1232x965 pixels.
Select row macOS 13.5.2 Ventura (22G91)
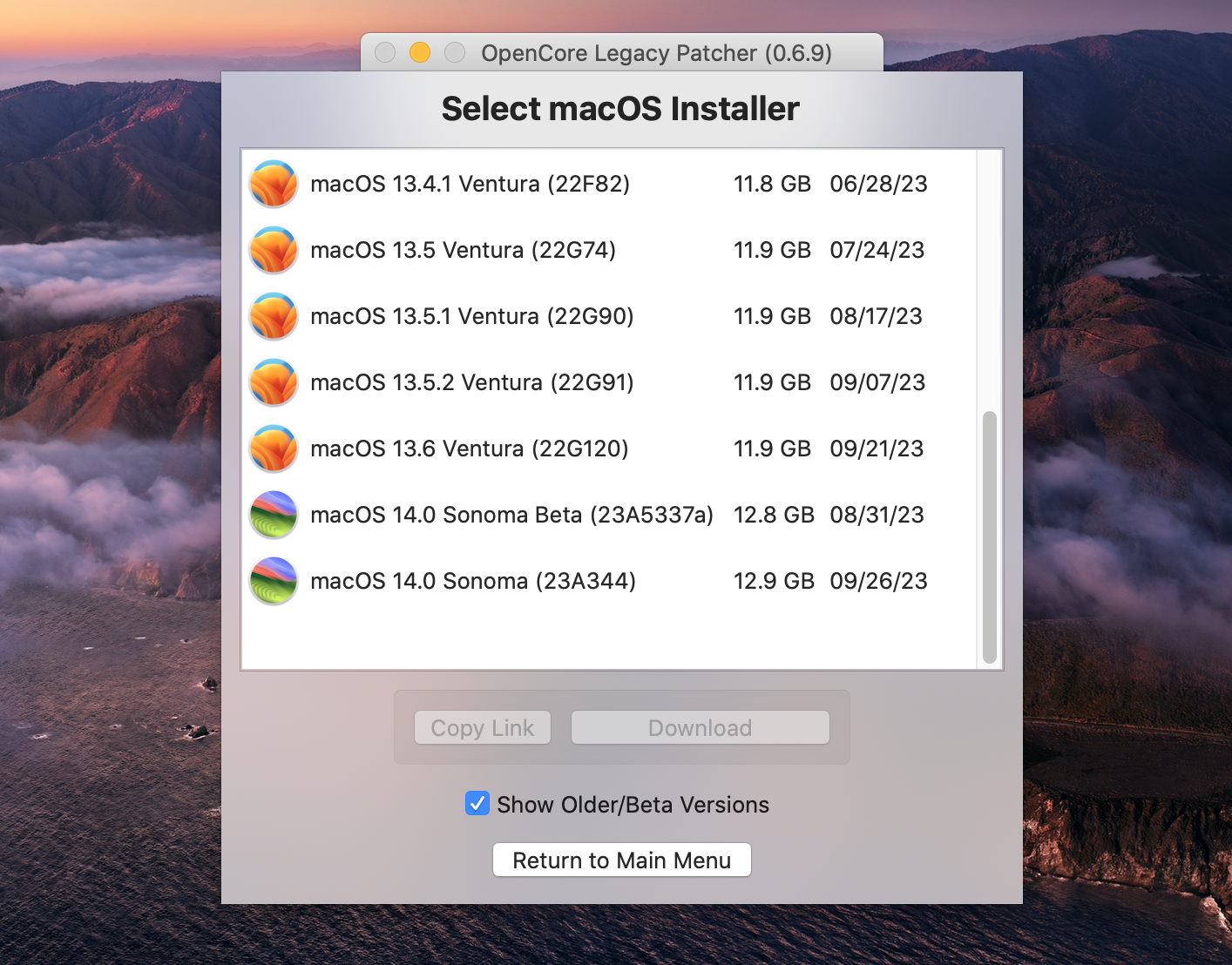point(609,382)
